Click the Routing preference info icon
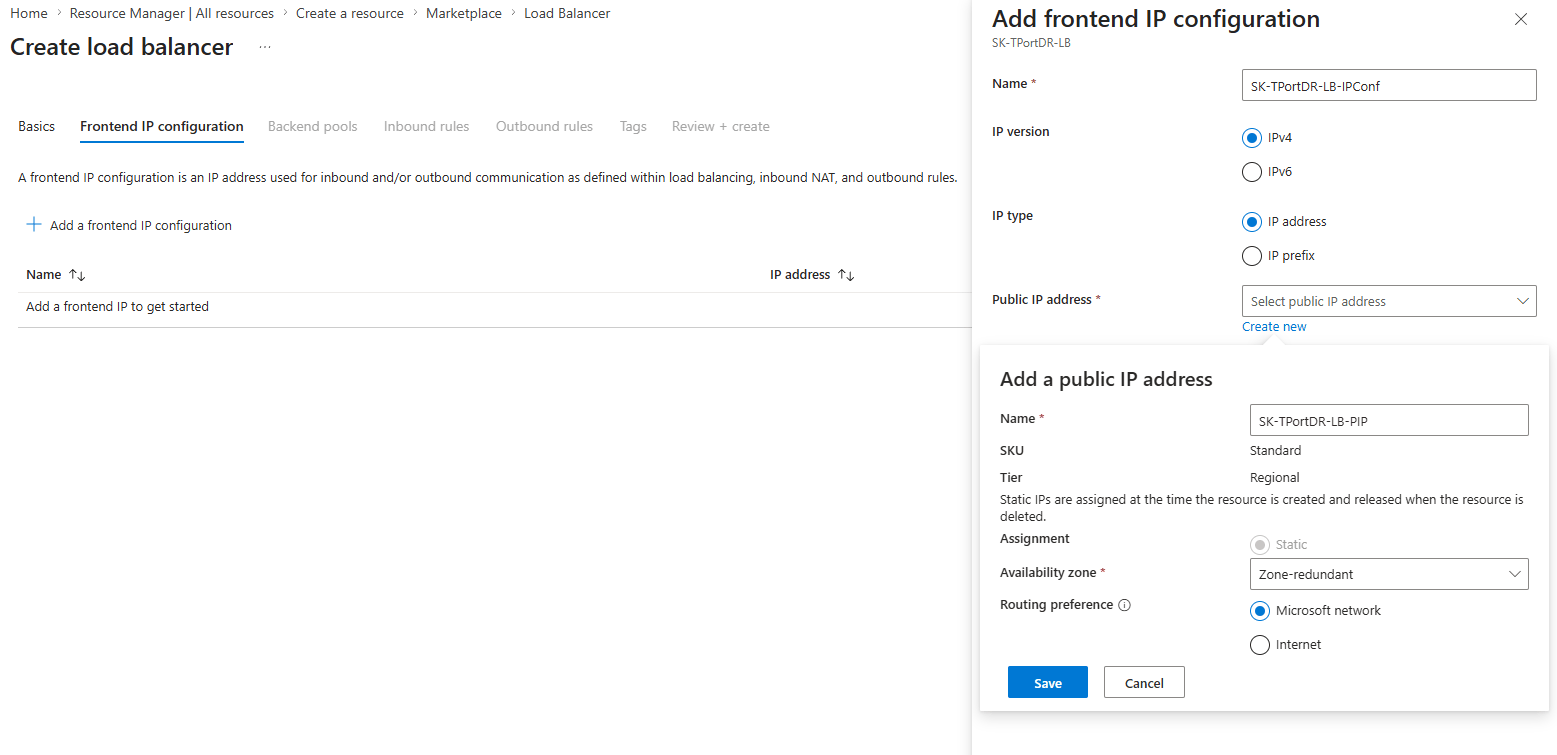Viewport: 1557px width, 755px height. [x=1124, y=605]
